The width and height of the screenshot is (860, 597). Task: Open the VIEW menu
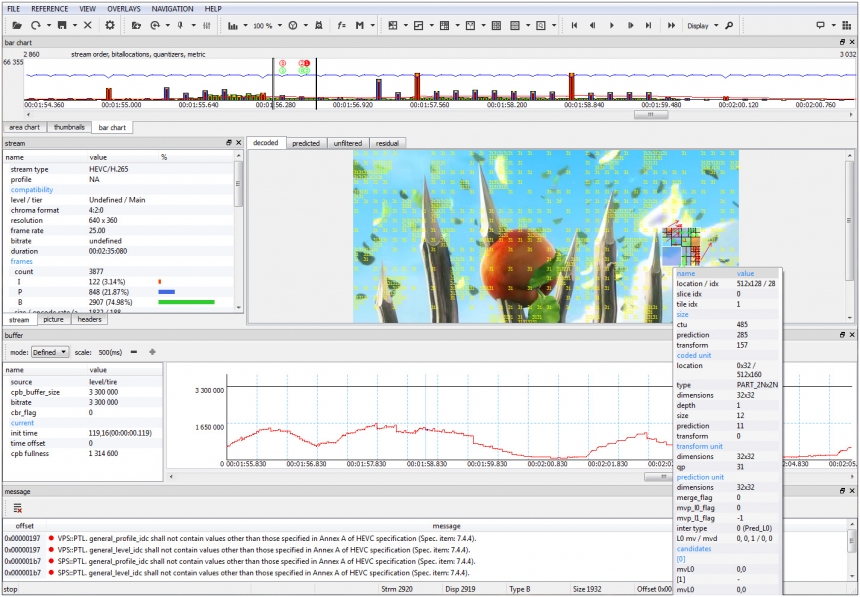pyautogui.click(x=87, y=9)
